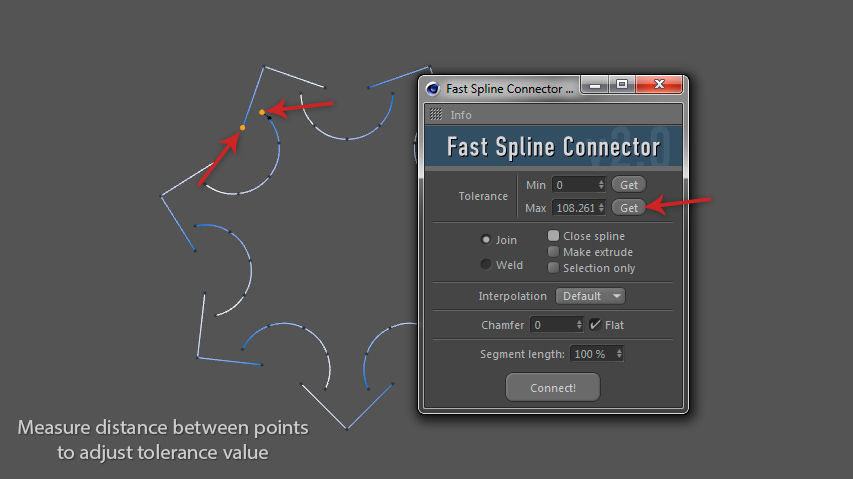Select the Weld radio button
This screenshot has width=853, height=479.
(486, 264)
